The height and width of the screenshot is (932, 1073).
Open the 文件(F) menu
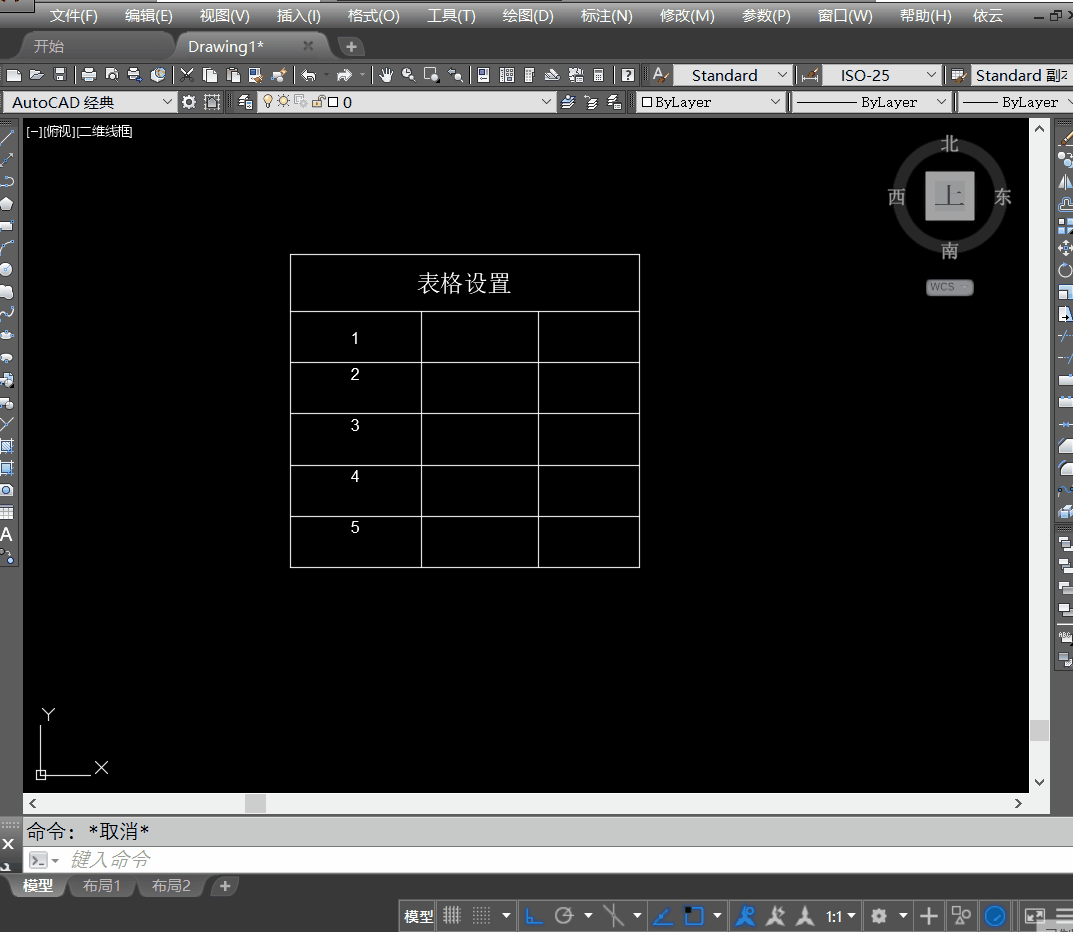pyautogui.click(x=73, y=16)
